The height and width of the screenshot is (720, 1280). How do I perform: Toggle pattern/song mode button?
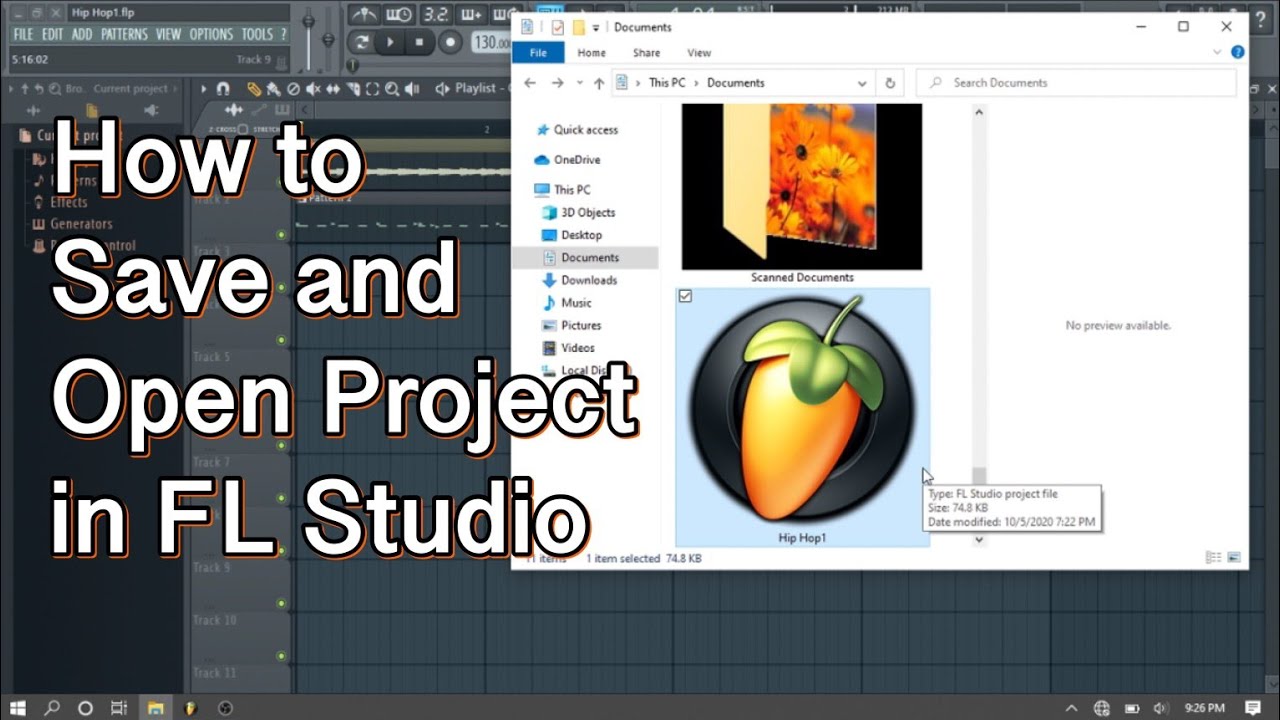click(362, 42)
